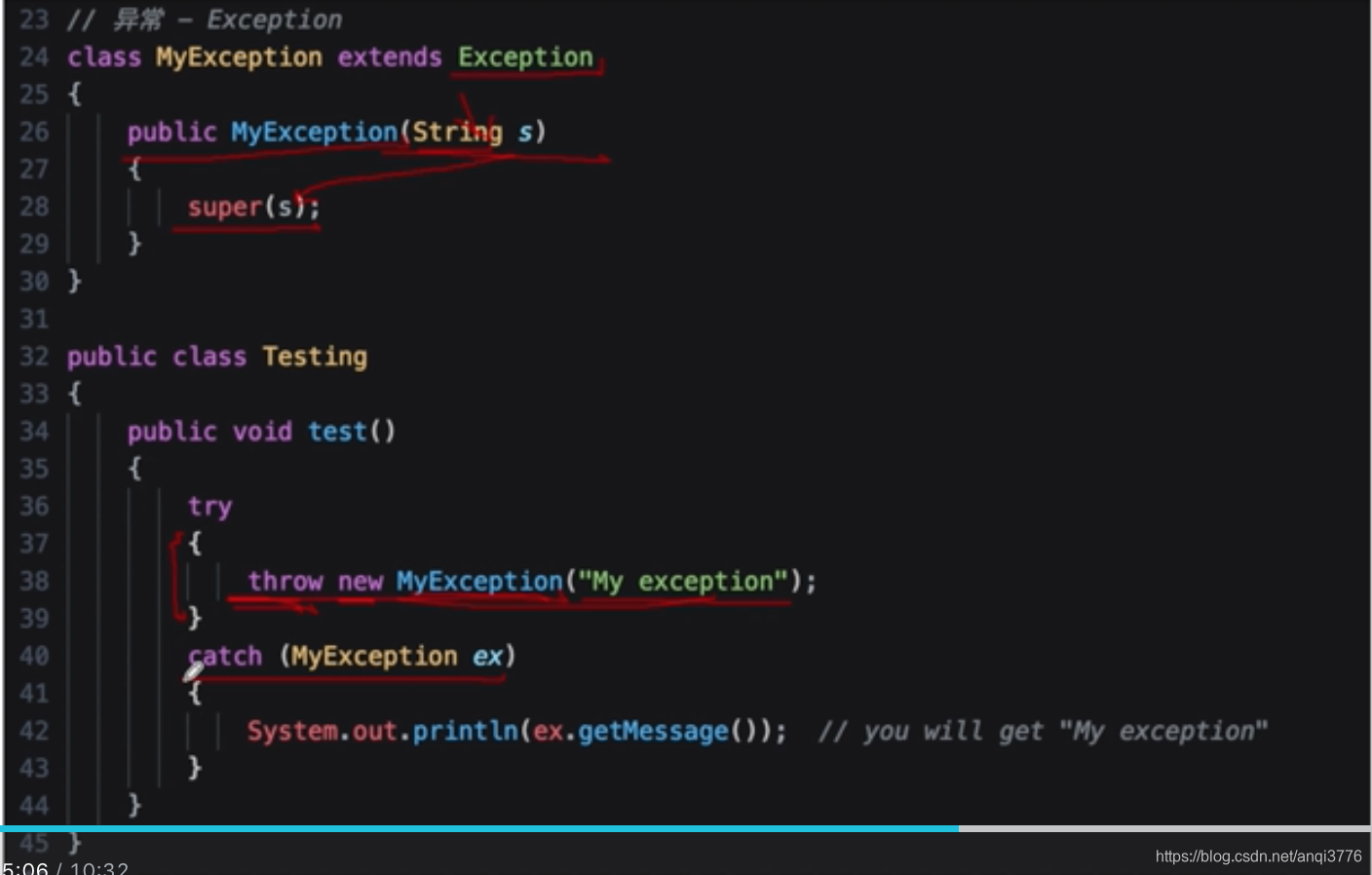Image resolution: width=1372 pixels, height=875 pixels.
Task: Select the test method name on line 34
Action: pyautogui.click(x=337, y=432)
